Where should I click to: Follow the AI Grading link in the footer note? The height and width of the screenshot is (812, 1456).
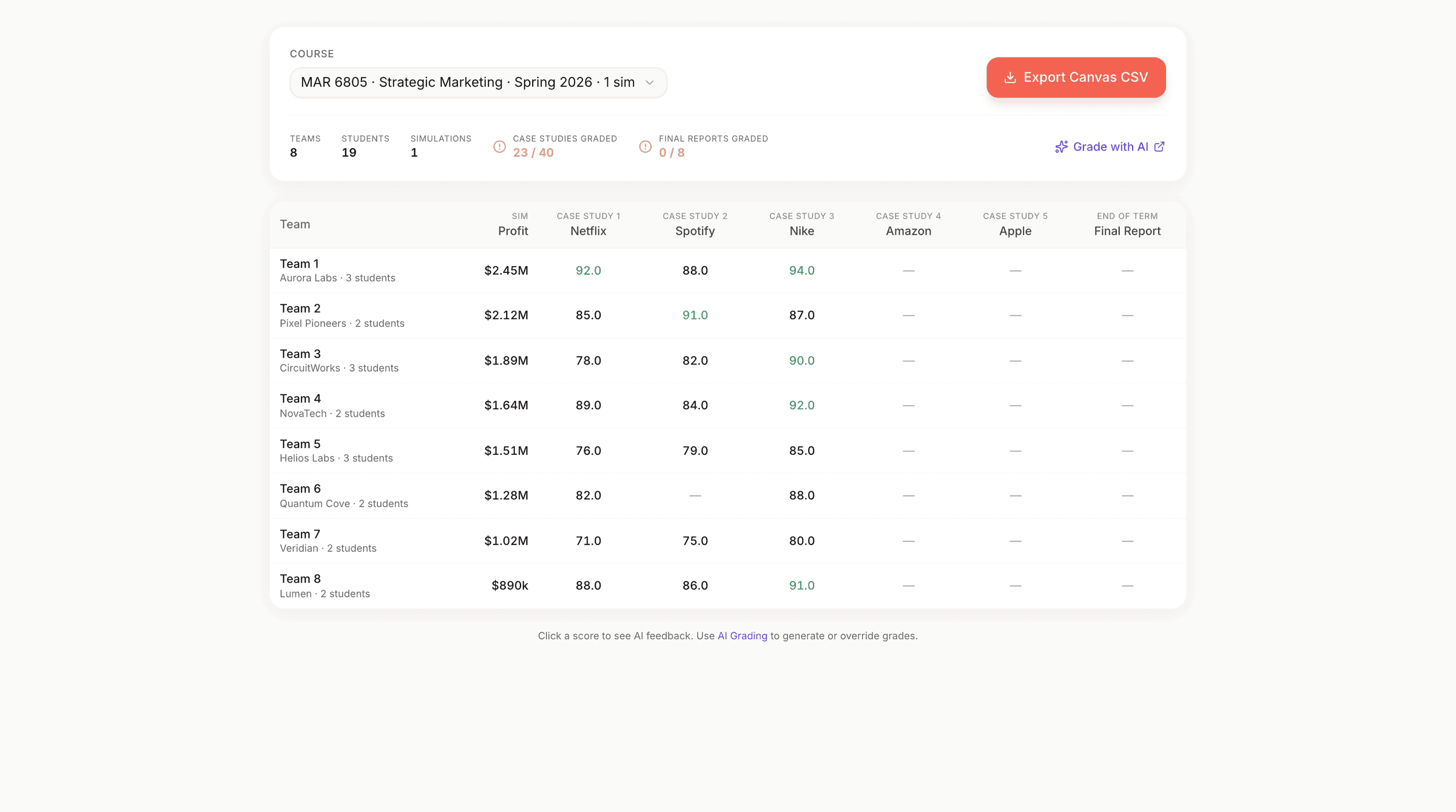point(742,636)
